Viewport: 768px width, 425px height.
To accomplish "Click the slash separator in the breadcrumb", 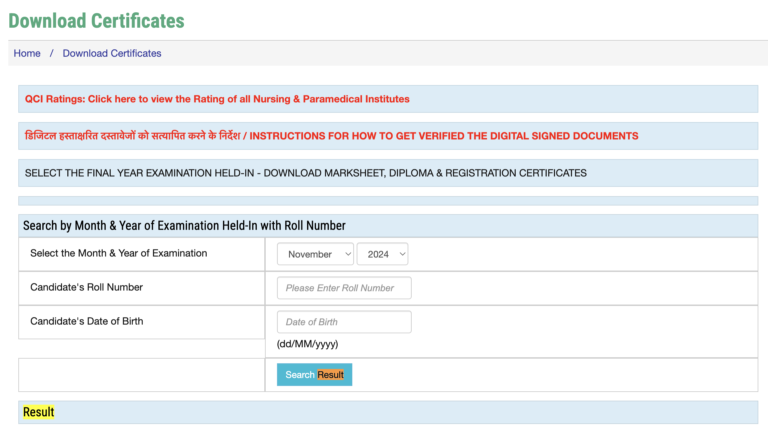I will [51, 53].
